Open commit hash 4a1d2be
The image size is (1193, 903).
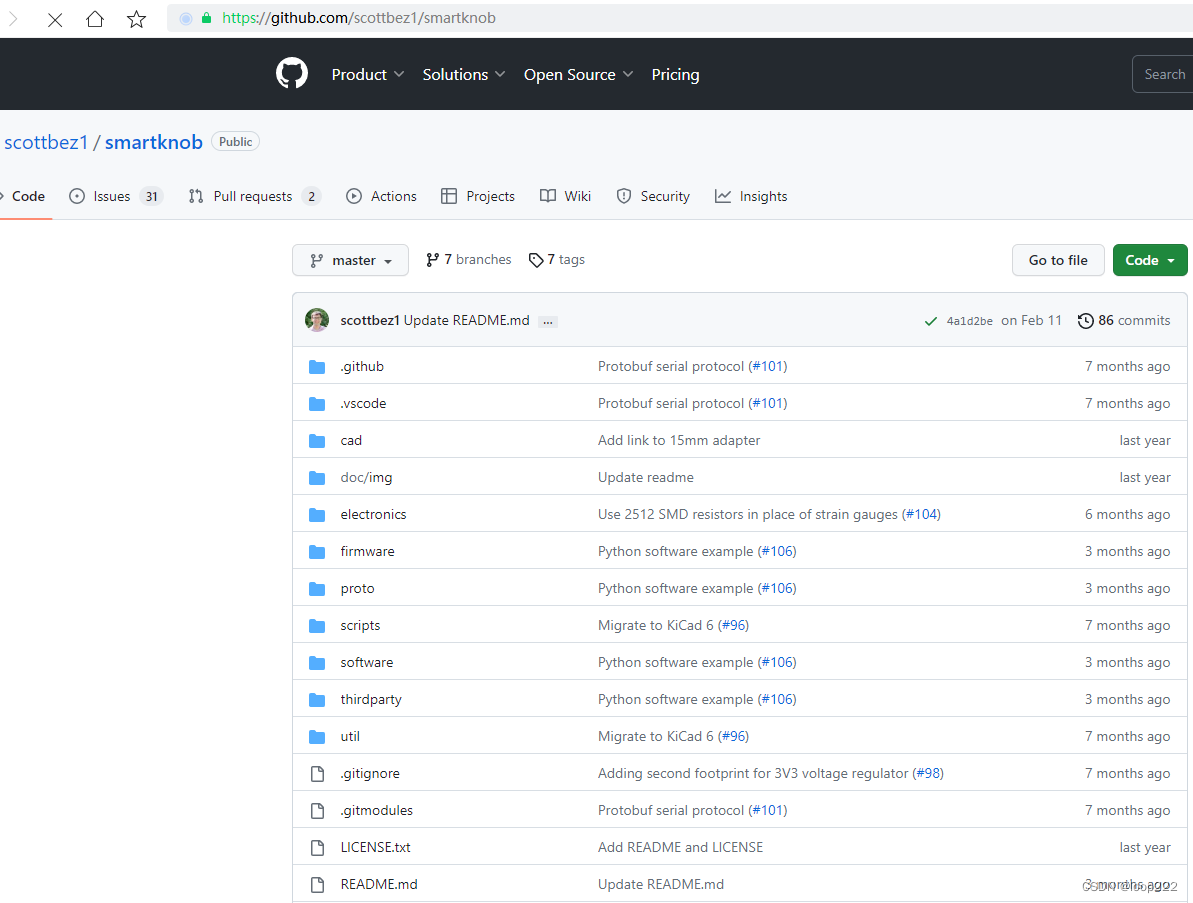pos(969,321)
